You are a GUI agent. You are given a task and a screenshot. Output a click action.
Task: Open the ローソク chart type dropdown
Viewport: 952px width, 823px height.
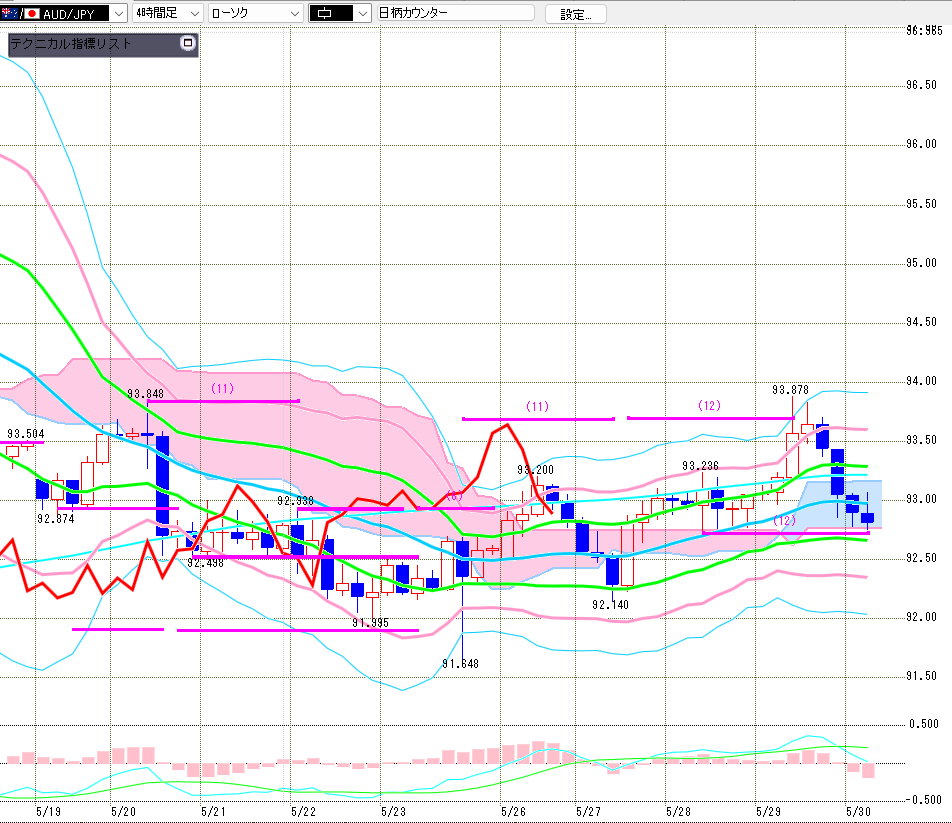click(255, 13)
